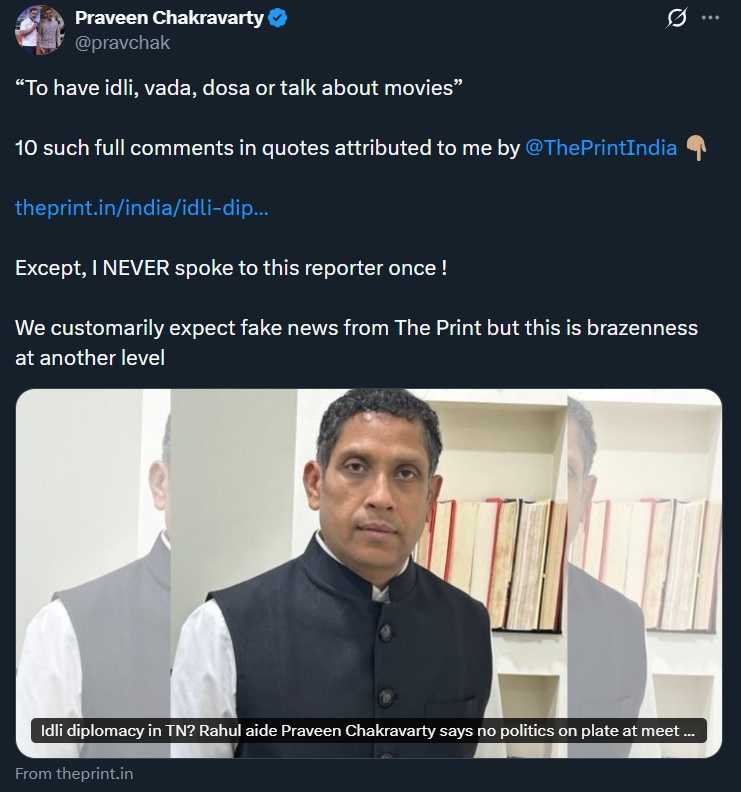
Task: Click the 'To have idli, vada, dosa' quote line
Action: (x=239, y=88)
